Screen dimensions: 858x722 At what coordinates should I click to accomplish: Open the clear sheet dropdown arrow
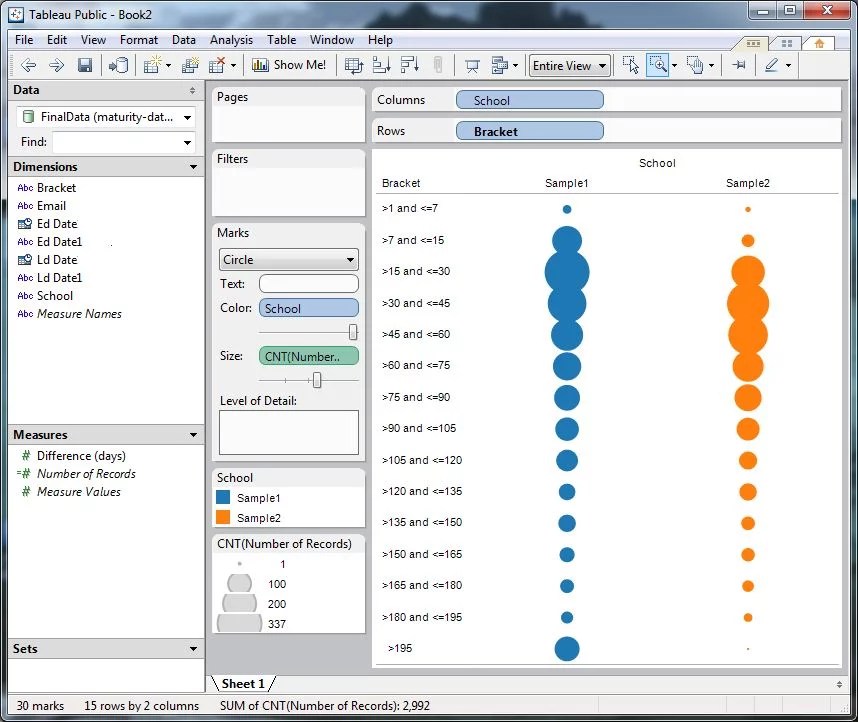coord(233,66)
